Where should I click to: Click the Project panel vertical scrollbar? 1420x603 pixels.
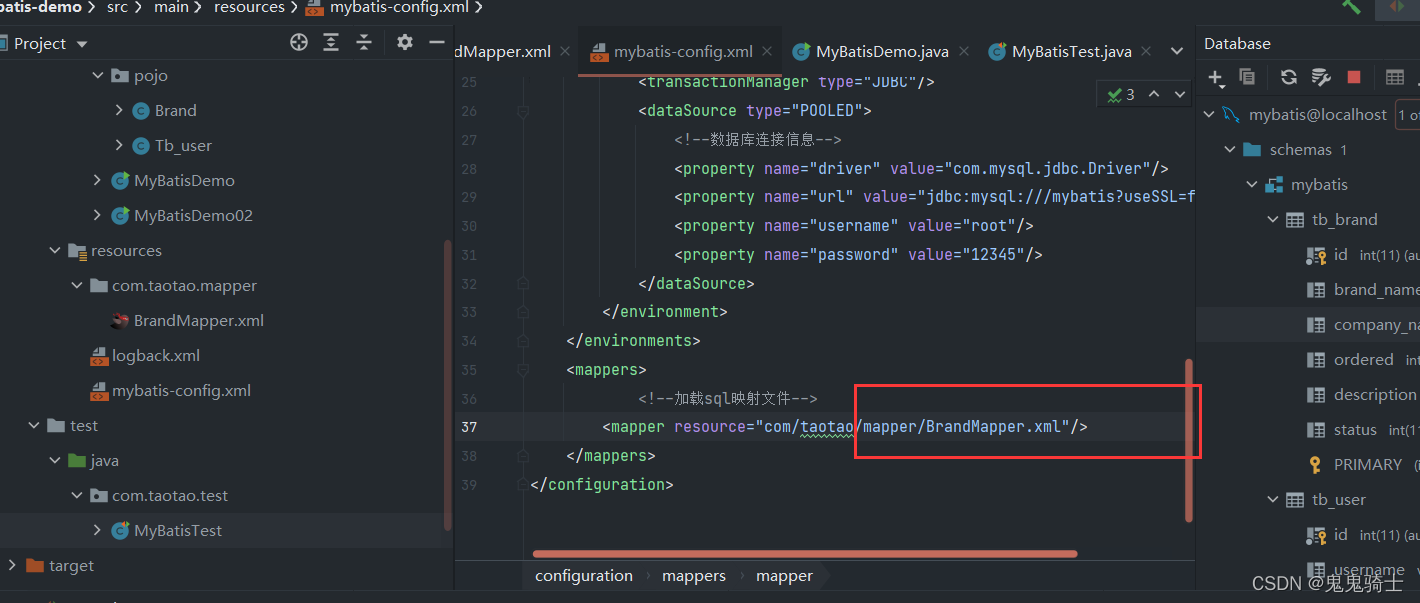447,385
